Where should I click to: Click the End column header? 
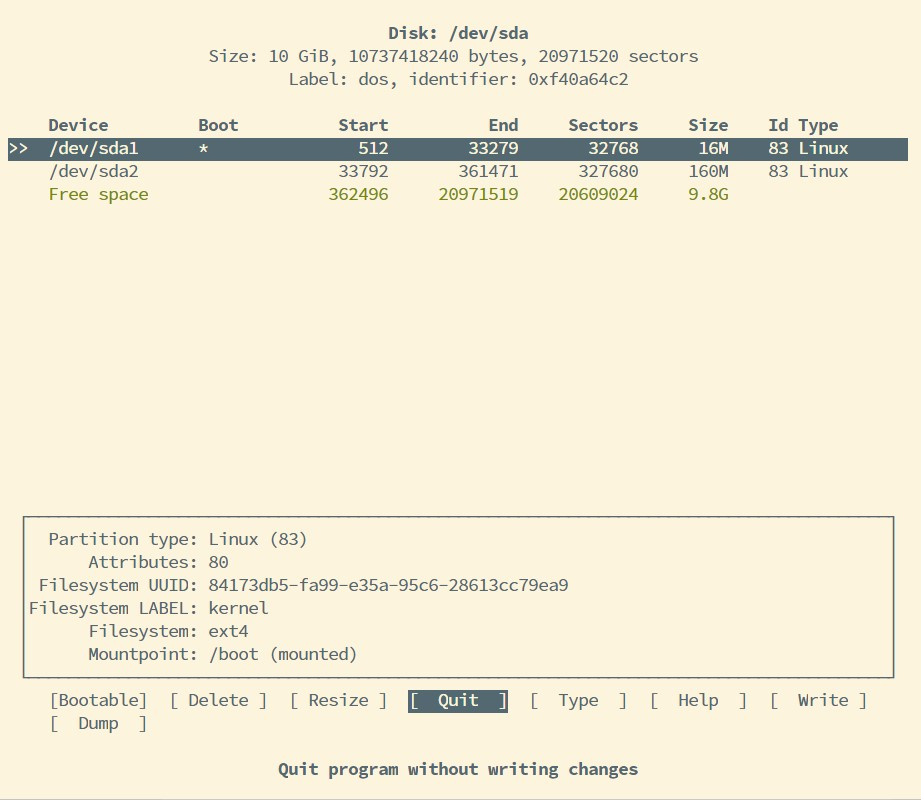pos(503,125)
